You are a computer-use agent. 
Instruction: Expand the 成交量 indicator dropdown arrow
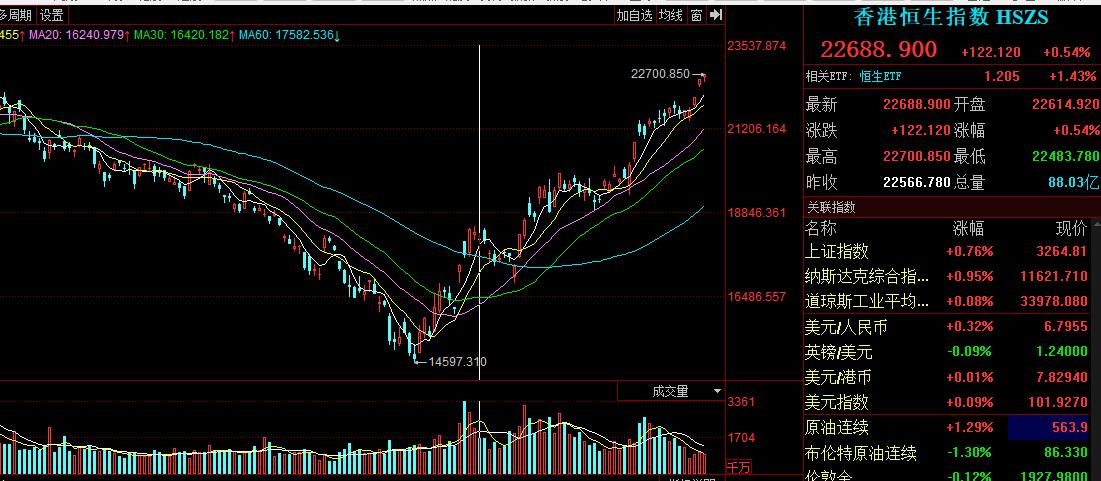pos(717,390)
